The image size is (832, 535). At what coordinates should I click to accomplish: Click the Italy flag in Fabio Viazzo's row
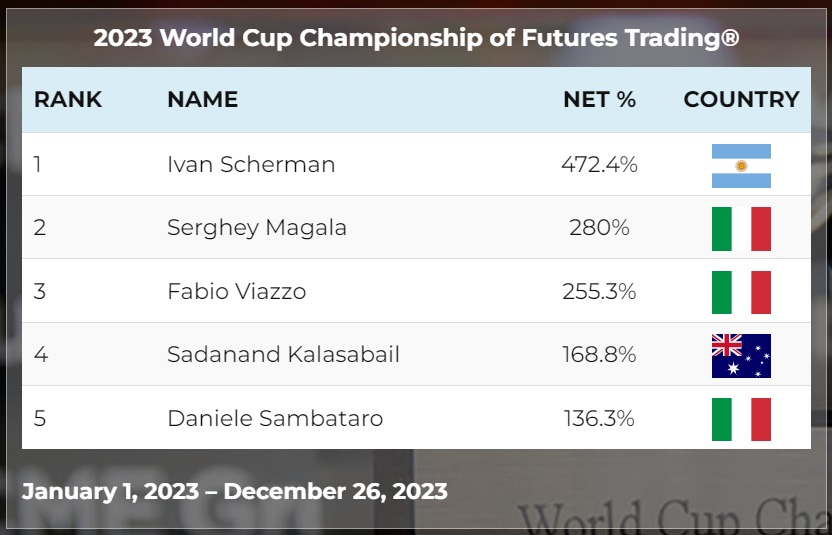click(x=741, y=292)
